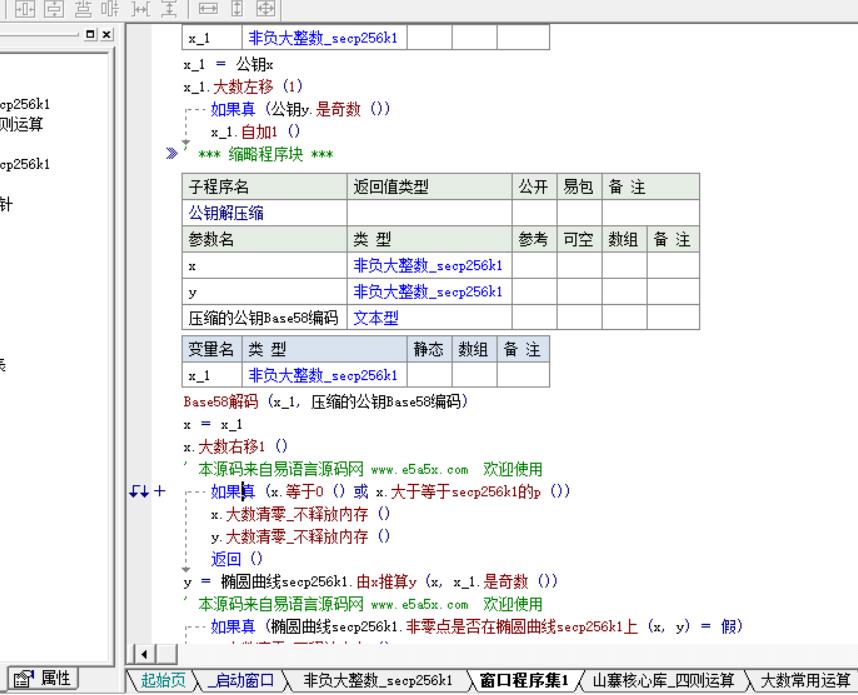The height and width of the screenshot is (695, 858).
Task: Click the x_1.大数左移 (1) line
Action: 243,86
